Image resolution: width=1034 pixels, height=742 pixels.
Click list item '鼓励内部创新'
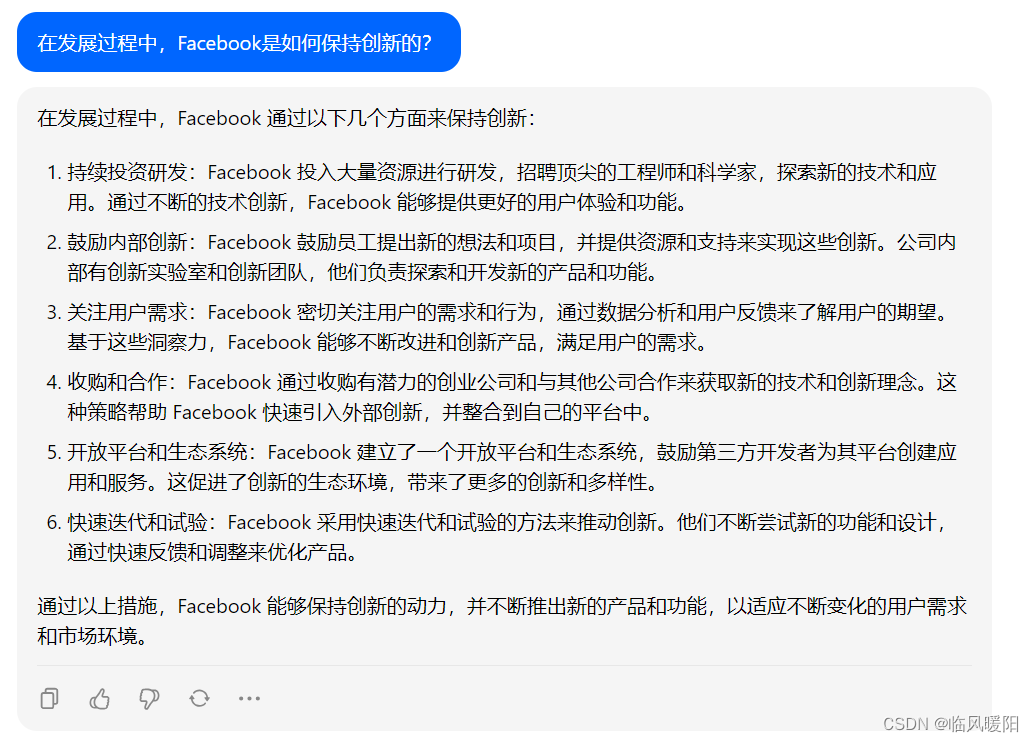[x=501, y=257]
